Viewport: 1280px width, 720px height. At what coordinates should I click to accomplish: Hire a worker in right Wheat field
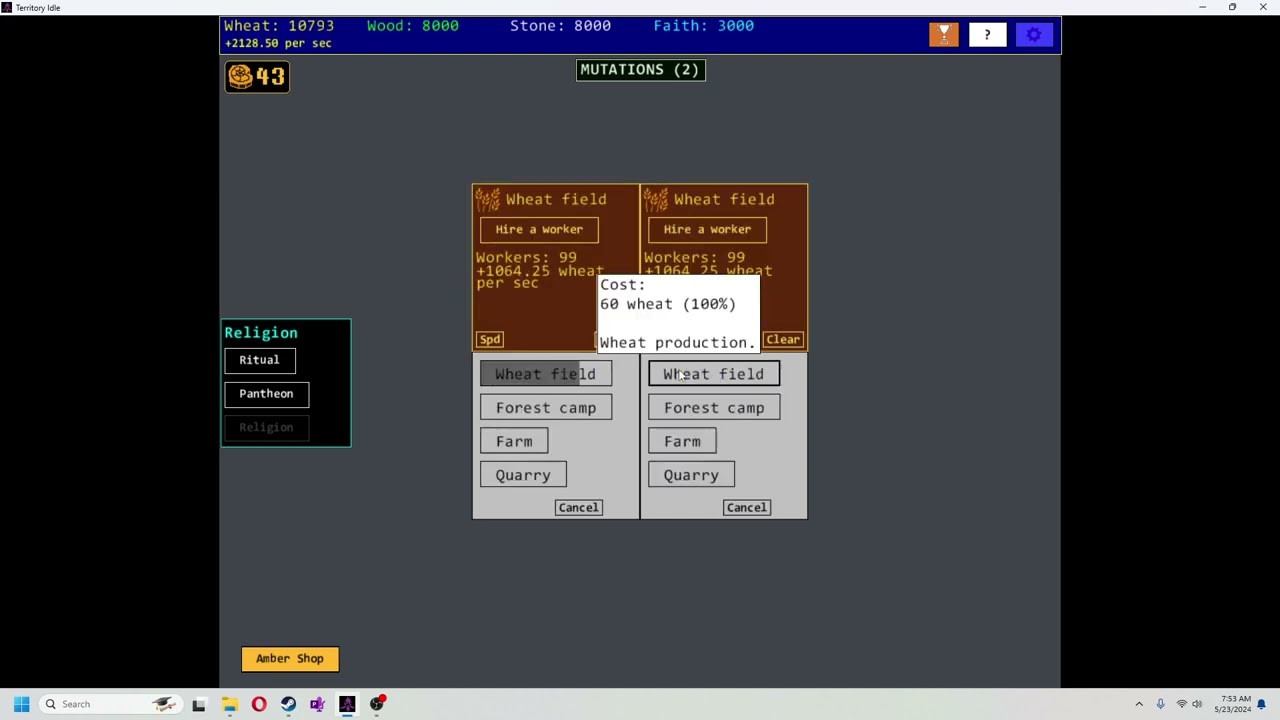point(707,229)
